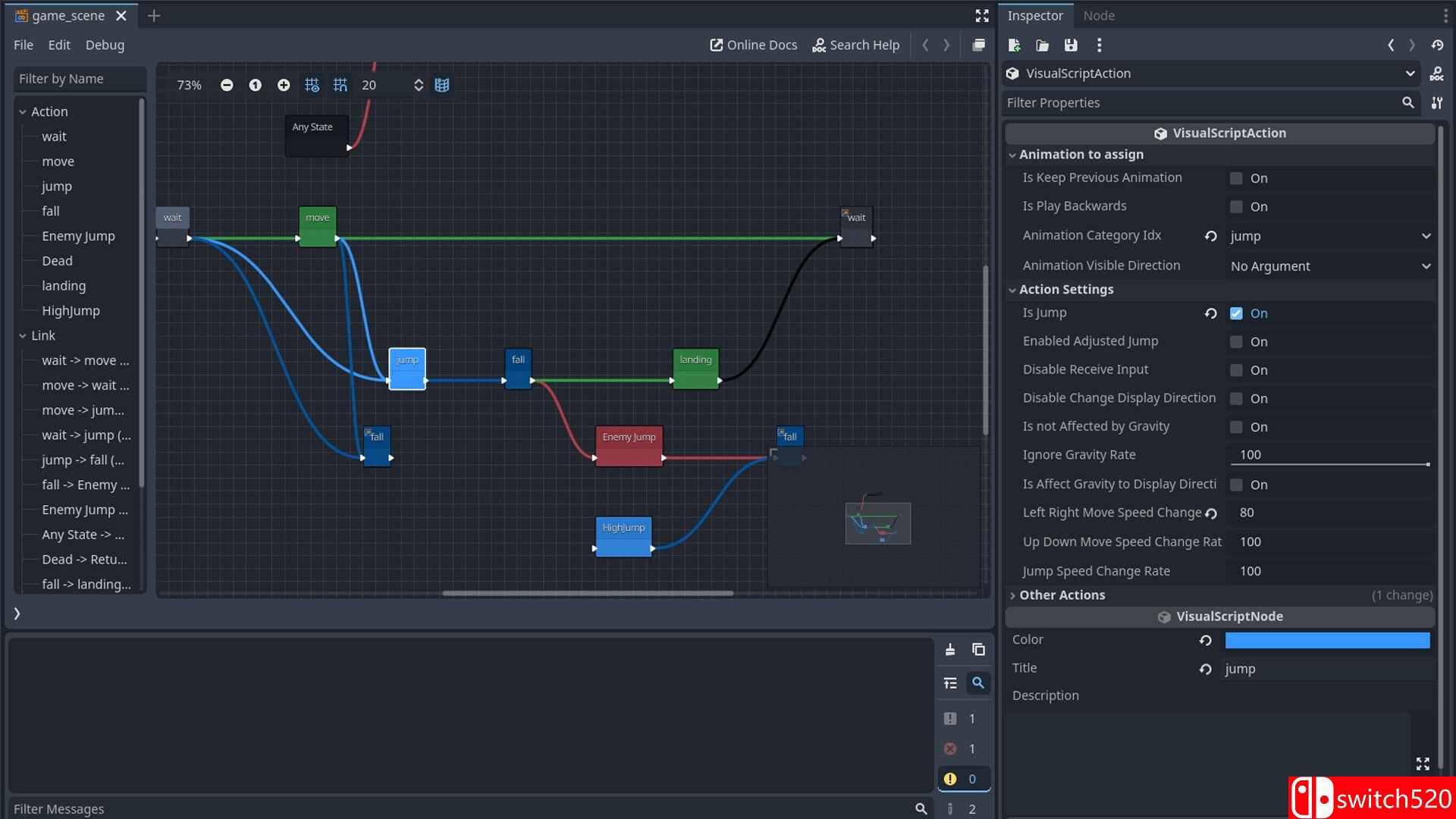The image size is (1456, 819).
Task: Click the zoom out minus icon
Action: (227, 85)
